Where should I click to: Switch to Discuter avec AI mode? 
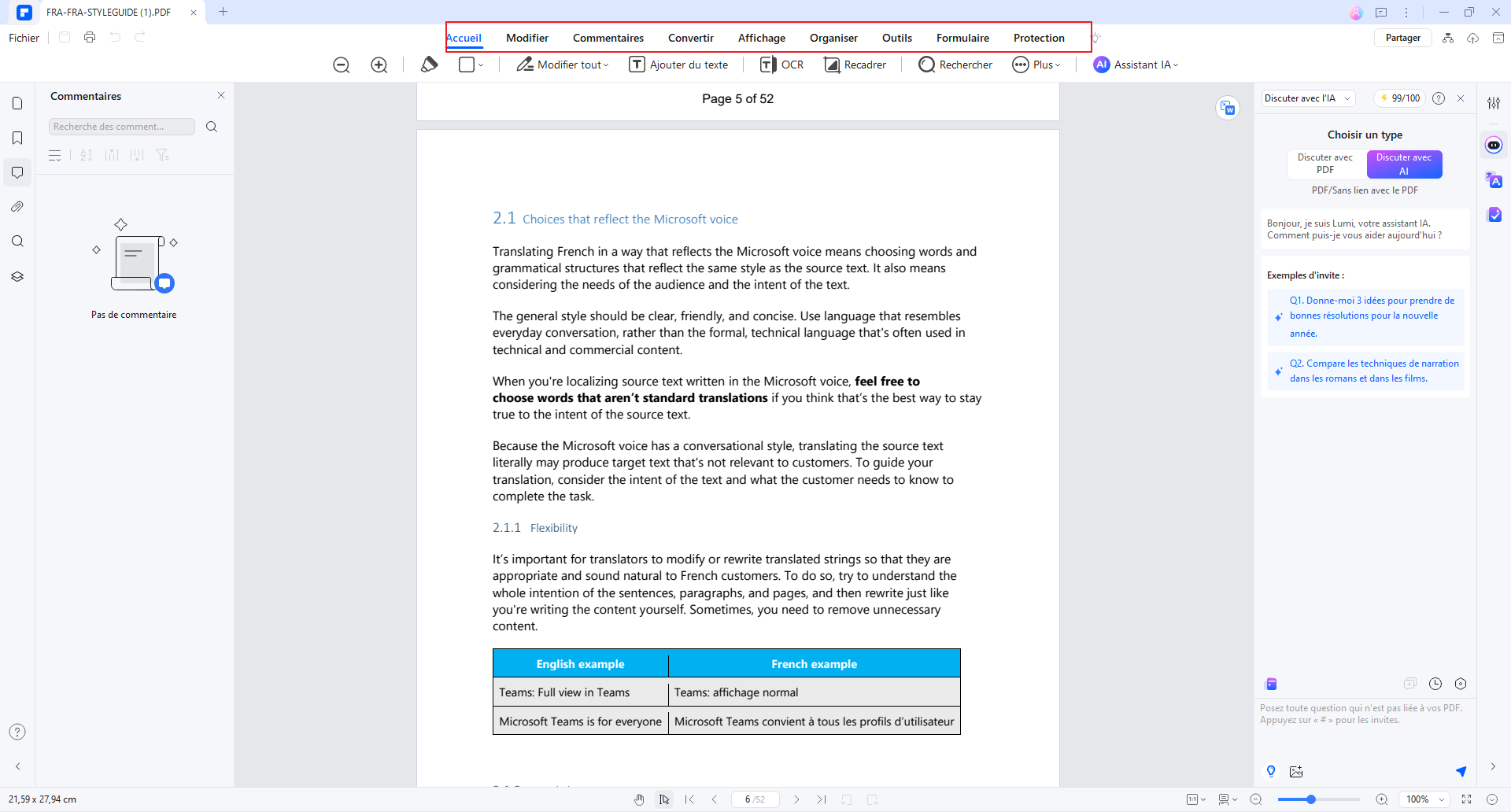point(1404,164)
